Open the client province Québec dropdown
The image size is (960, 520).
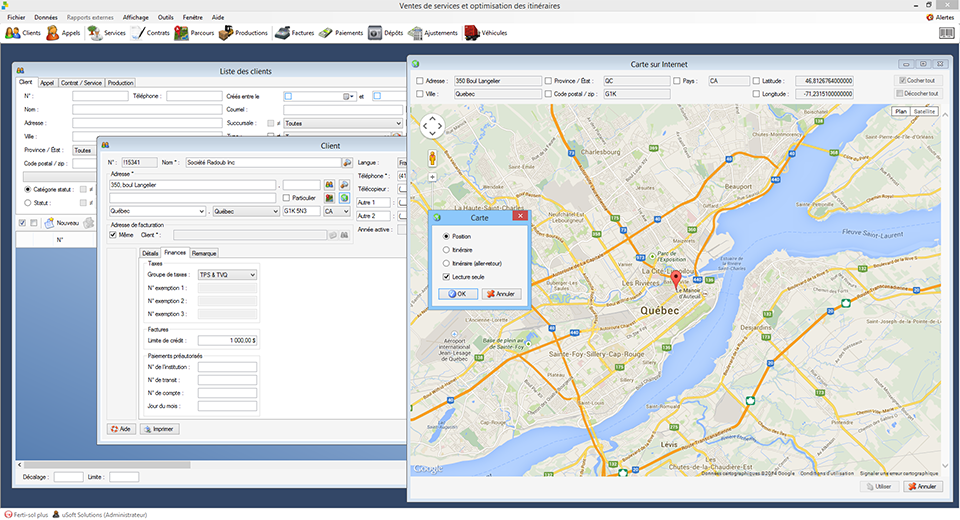pyautogui.click(x=246, y=211)
